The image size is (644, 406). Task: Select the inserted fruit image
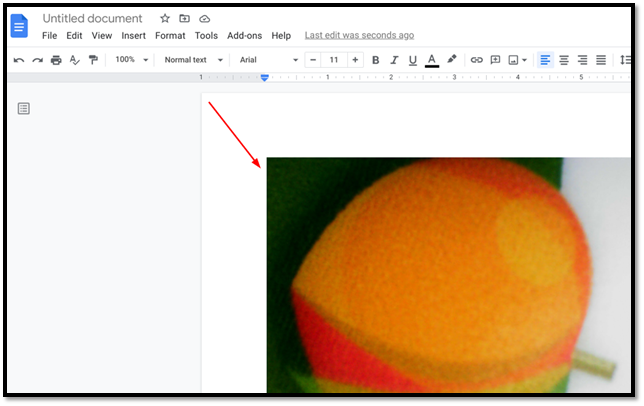[x=448, y=275]
